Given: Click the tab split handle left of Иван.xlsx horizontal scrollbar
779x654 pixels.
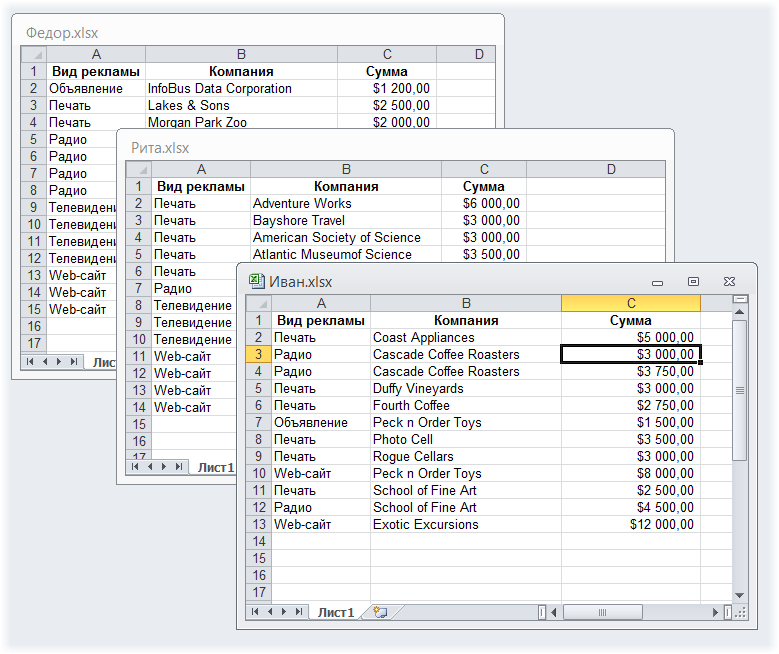Looking at the screenshot, I should pos(542,612).
